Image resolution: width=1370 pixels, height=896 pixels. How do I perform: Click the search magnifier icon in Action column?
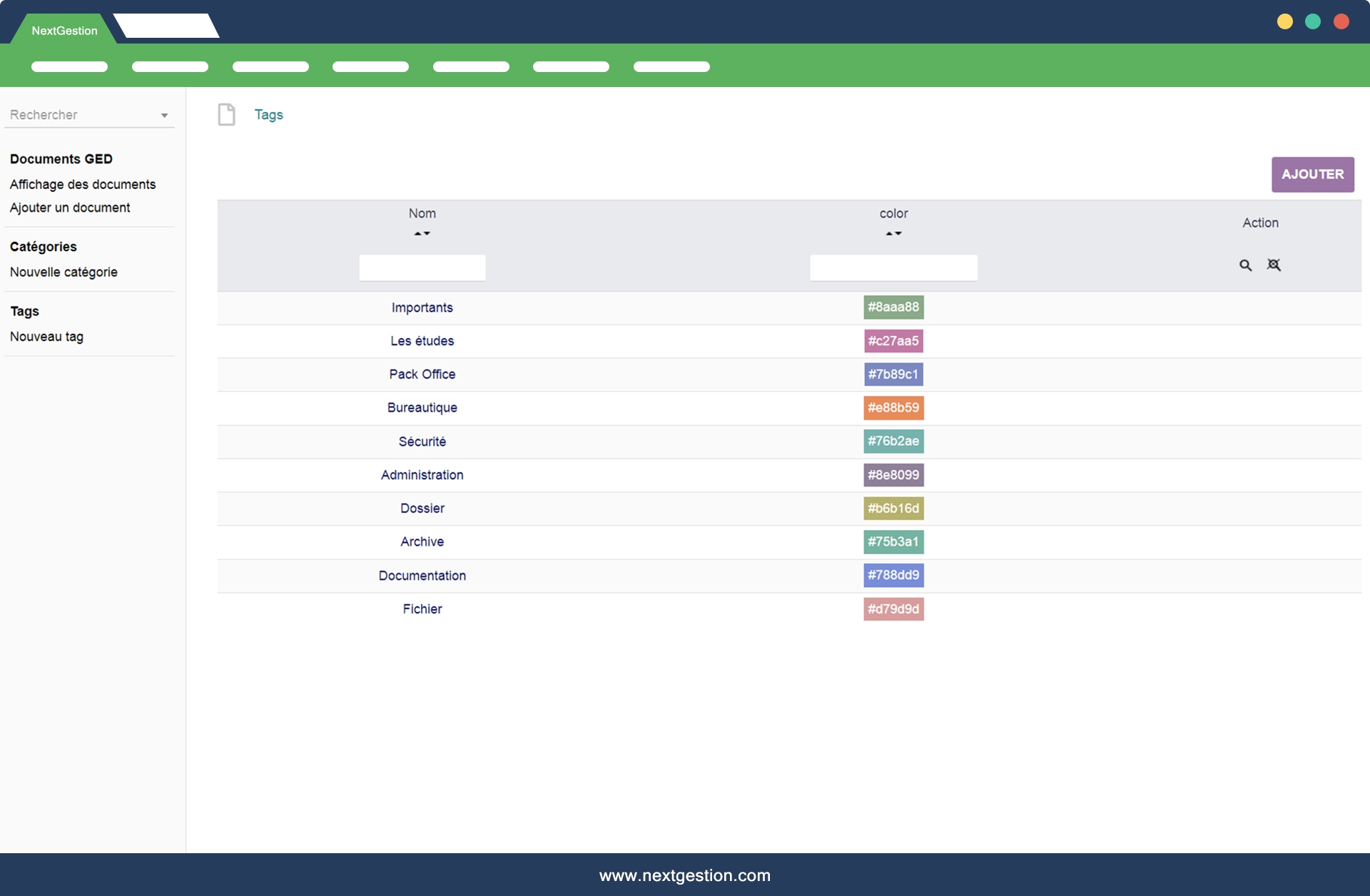point(1245,265)
